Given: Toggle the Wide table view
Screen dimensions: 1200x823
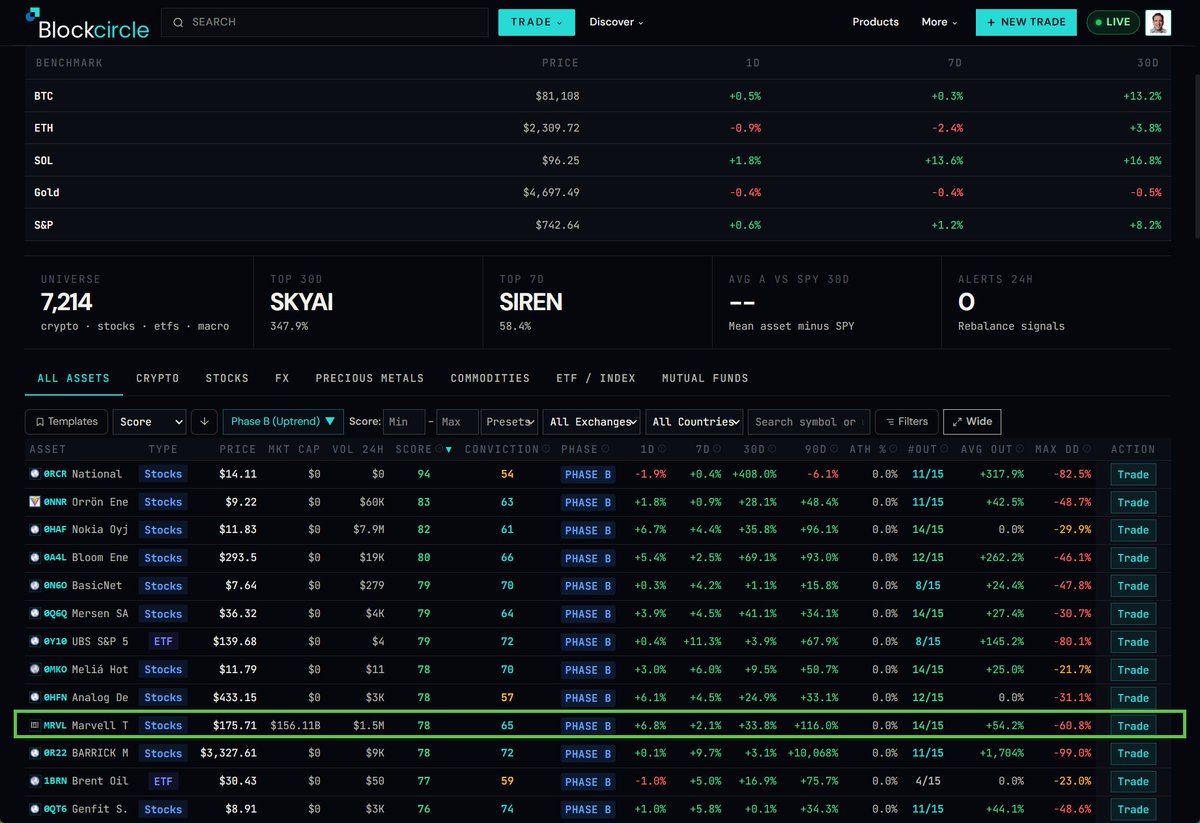Looking at the screenshot, I should 972,422.
